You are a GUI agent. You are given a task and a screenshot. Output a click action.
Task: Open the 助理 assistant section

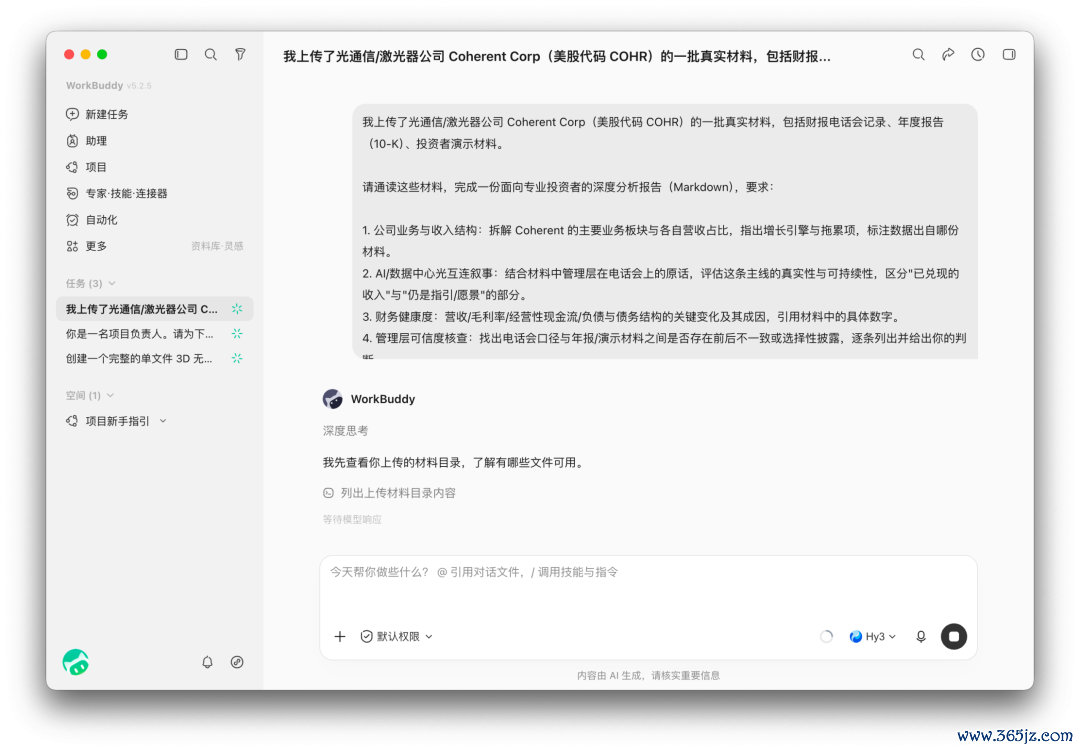(86, 141)
